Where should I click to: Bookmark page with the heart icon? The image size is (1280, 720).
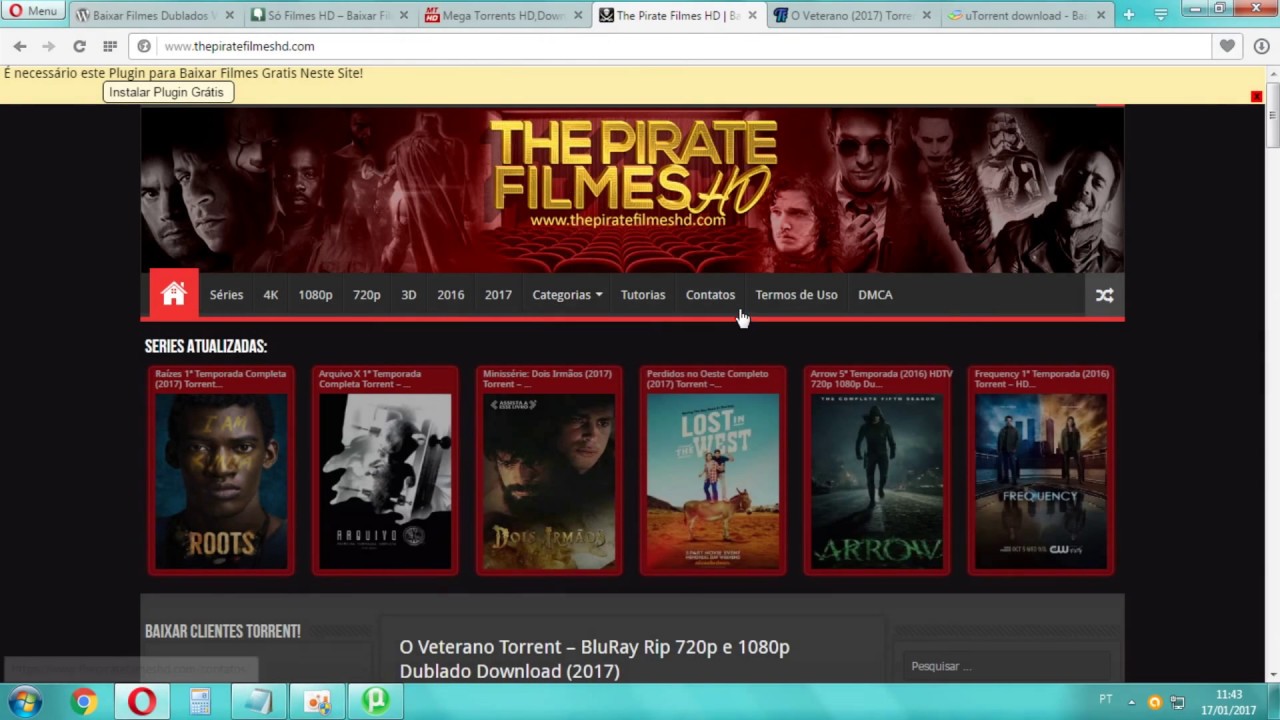1227,46
